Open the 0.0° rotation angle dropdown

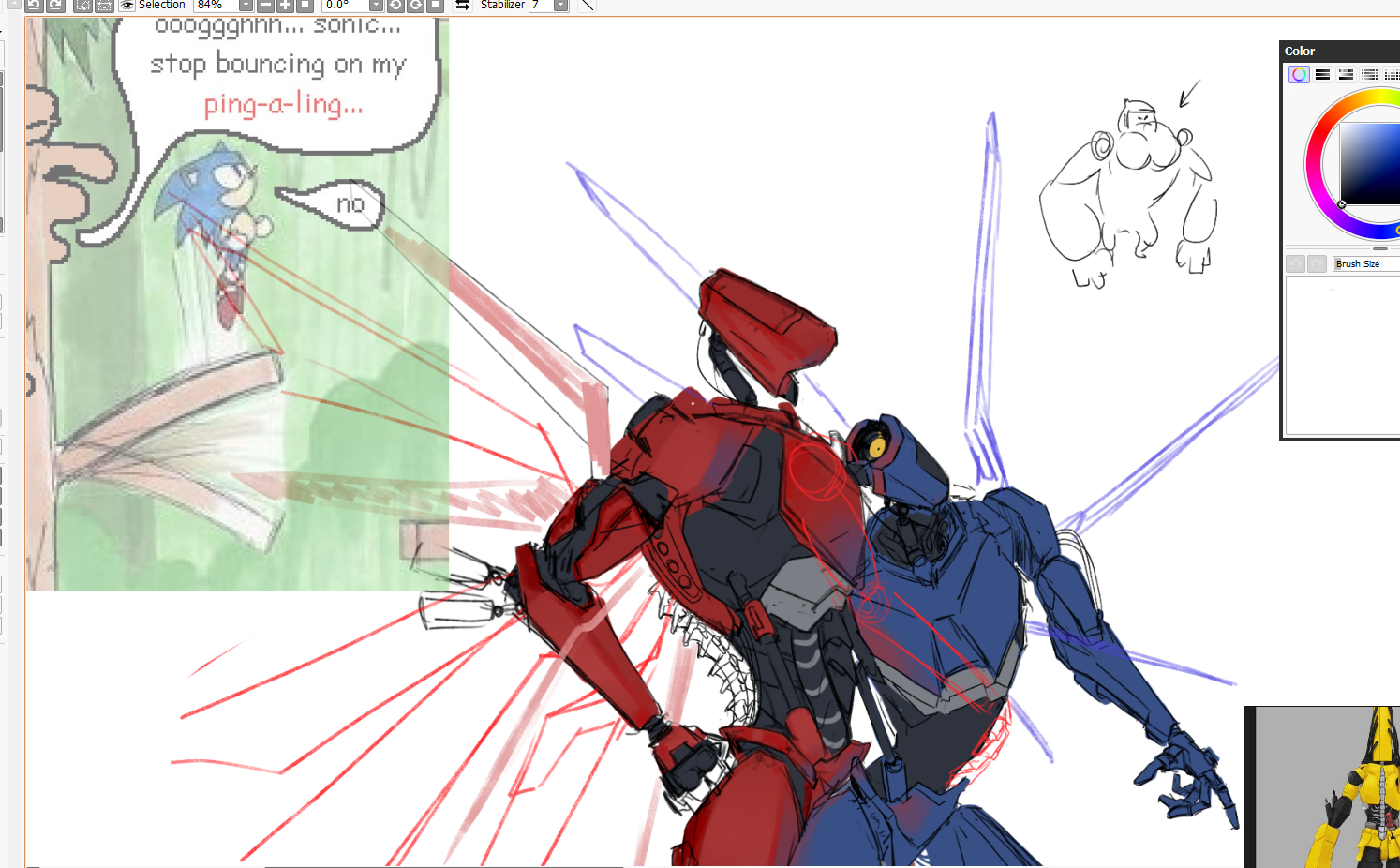click(x=376, y=5)
